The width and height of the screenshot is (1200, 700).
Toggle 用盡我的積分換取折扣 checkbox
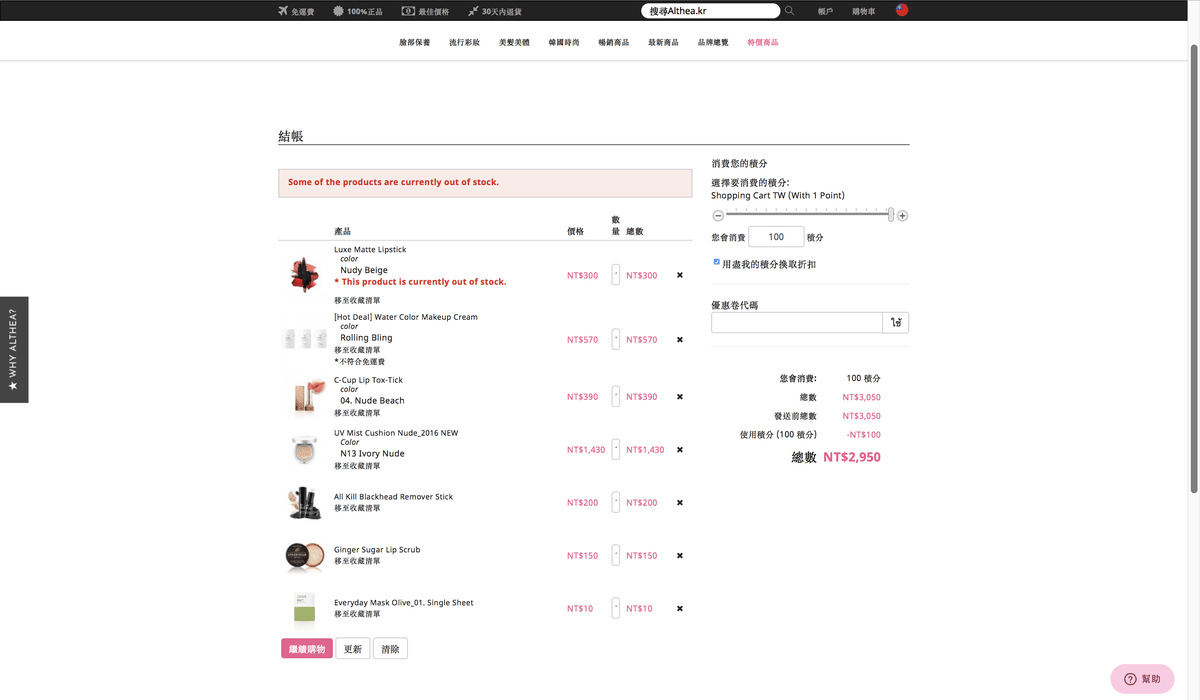coord(717,262)
